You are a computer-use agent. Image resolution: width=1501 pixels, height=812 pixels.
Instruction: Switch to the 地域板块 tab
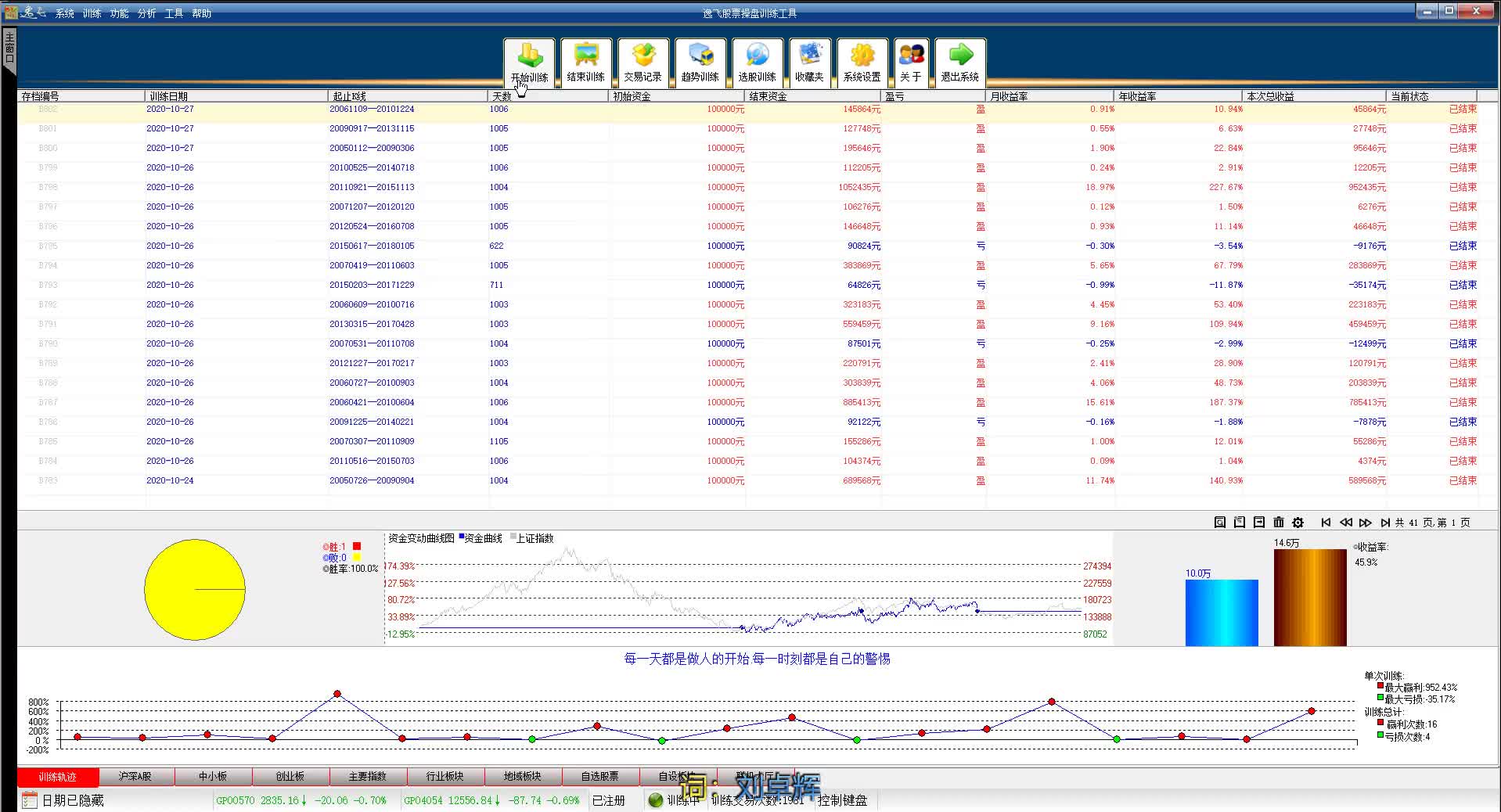(x=523, y=777)
